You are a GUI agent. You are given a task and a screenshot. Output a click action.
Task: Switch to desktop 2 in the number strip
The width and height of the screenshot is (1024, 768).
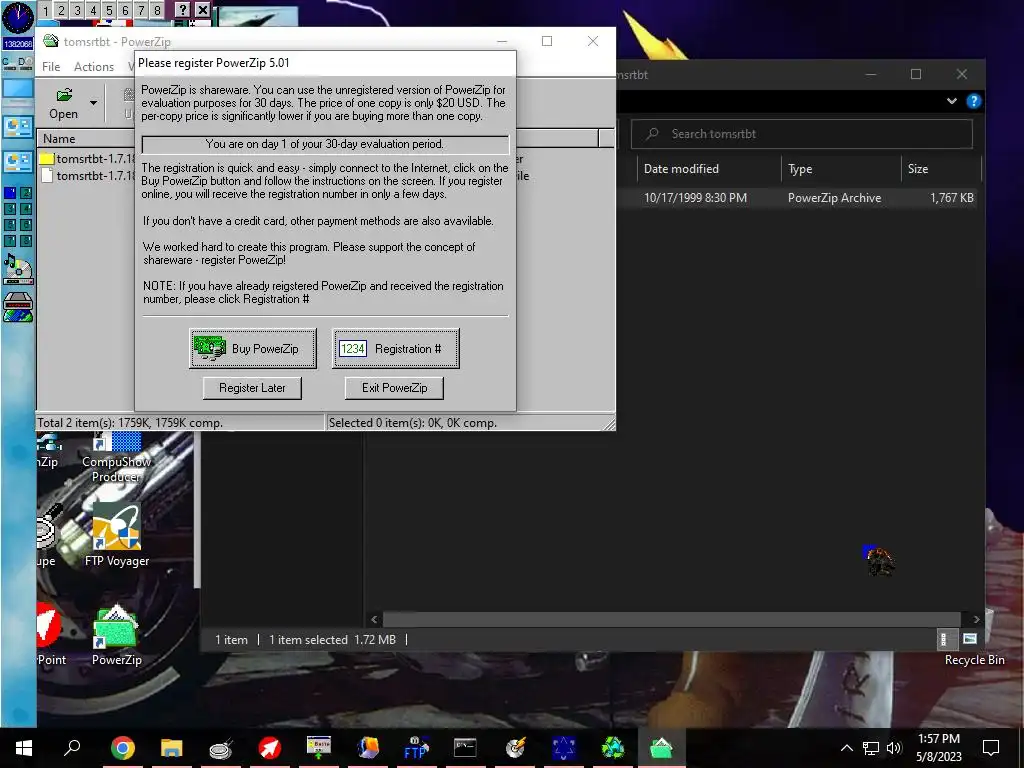tap(61, 10)
